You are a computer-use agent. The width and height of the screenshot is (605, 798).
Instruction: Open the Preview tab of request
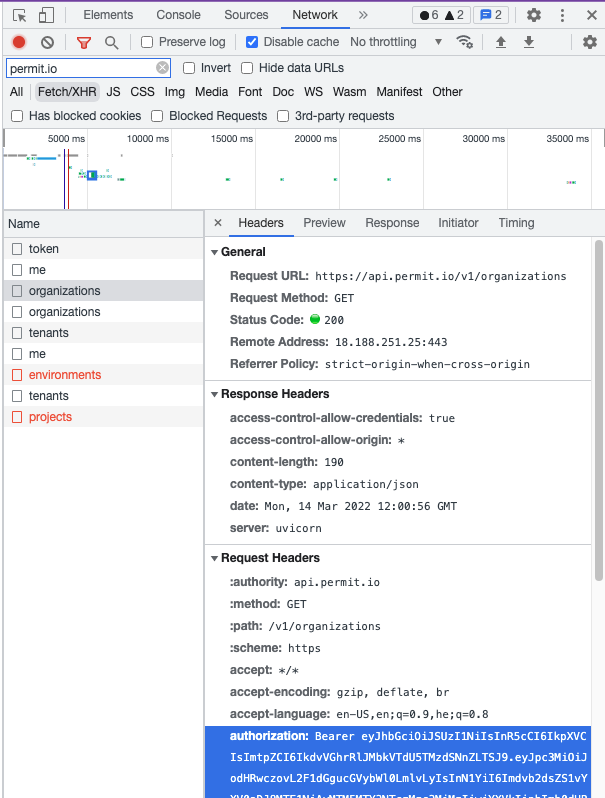pyautogui.click(x=325, y=223)
